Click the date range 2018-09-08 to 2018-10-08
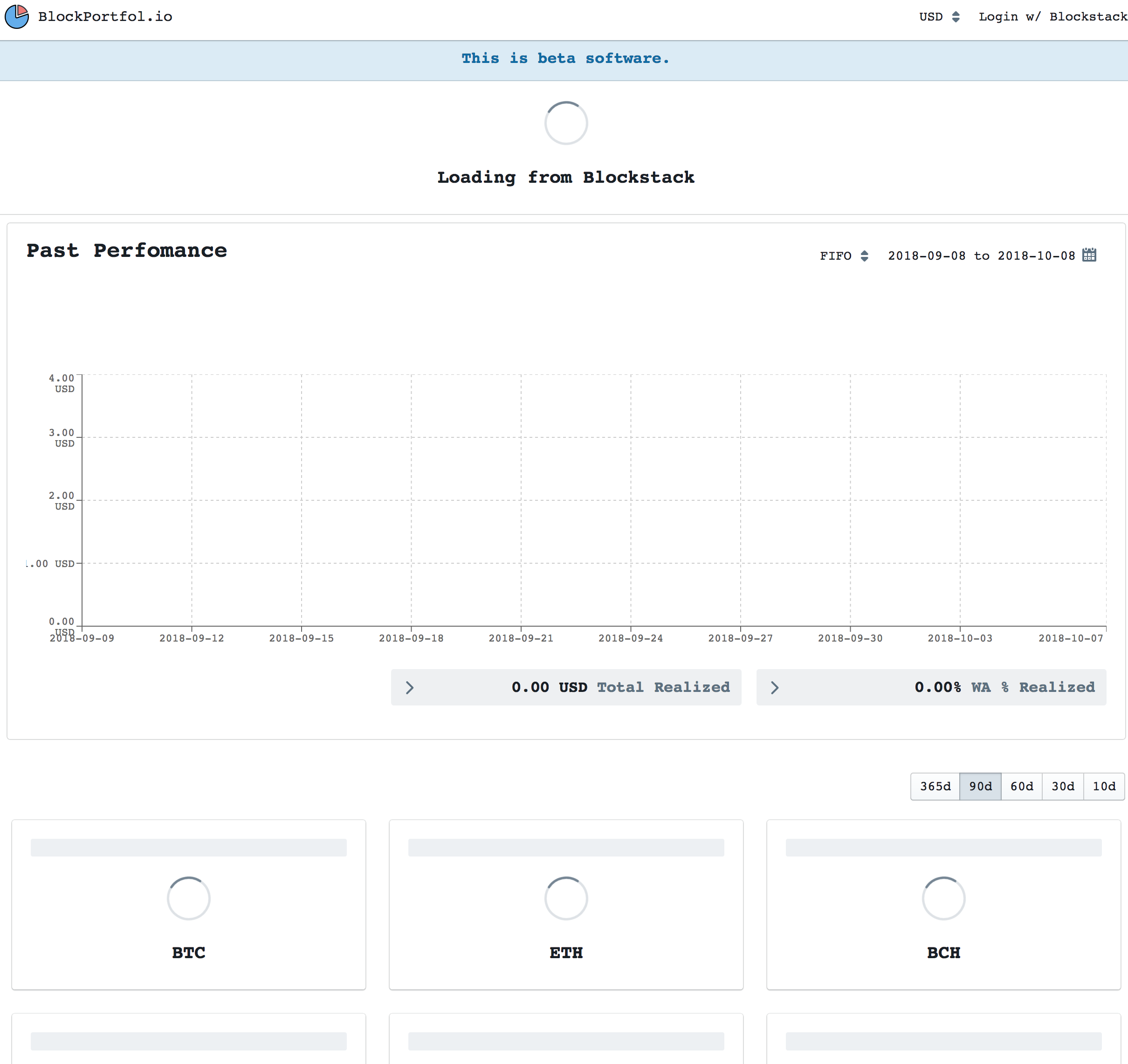Screen dimensions: 1128x1064 (981, 256)
